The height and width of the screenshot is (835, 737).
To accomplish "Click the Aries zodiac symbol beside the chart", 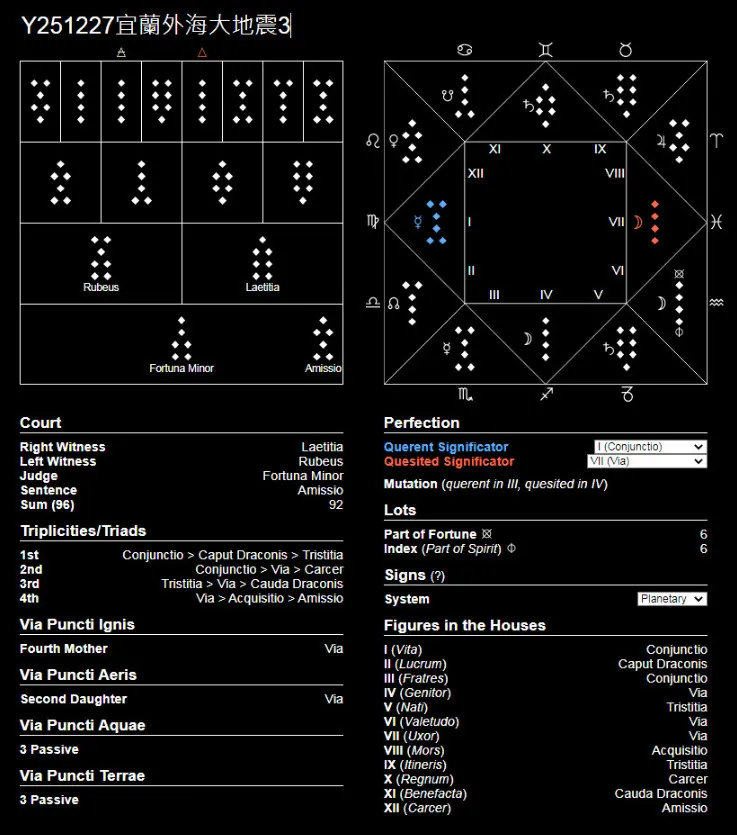I will [717, 141].
